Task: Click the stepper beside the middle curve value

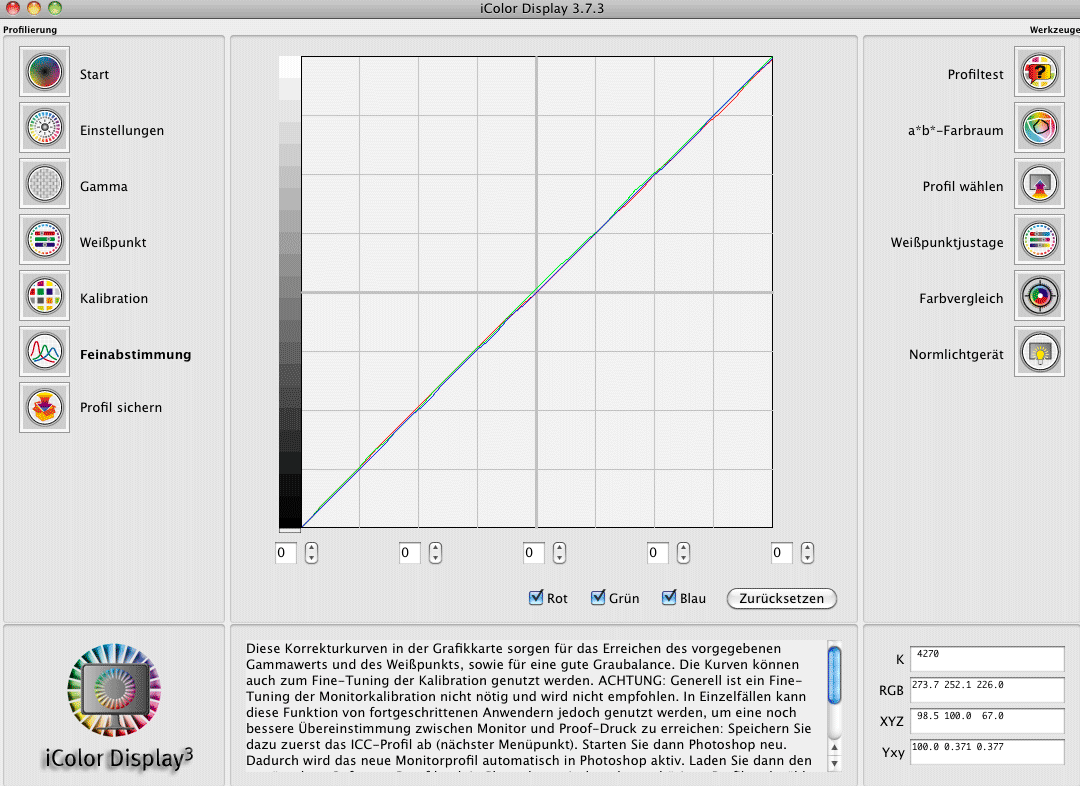Action: pyautogui.click(x=559, y=553)
